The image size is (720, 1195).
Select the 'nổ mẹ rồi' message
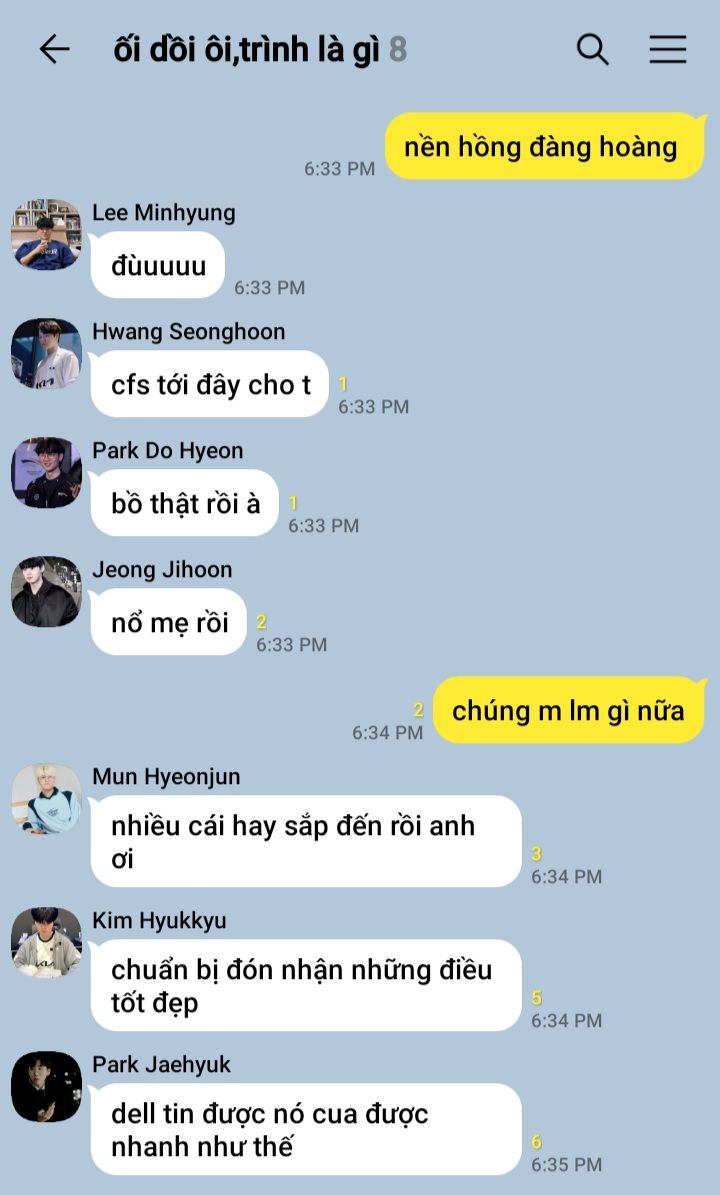[168, 622]
